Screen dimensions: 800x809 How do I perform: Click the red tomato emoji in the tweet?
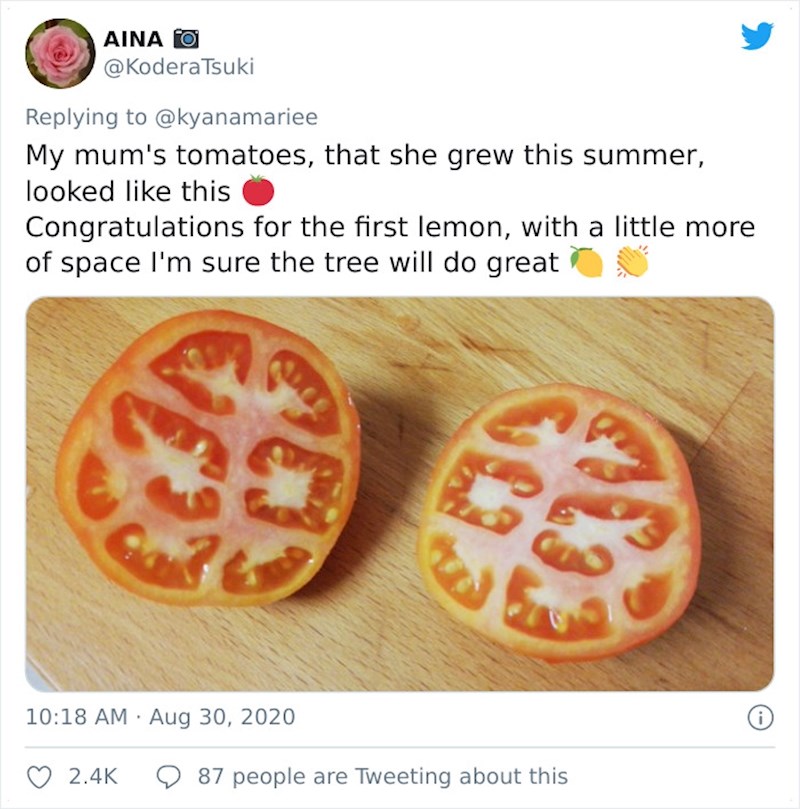tap(257, 190)
